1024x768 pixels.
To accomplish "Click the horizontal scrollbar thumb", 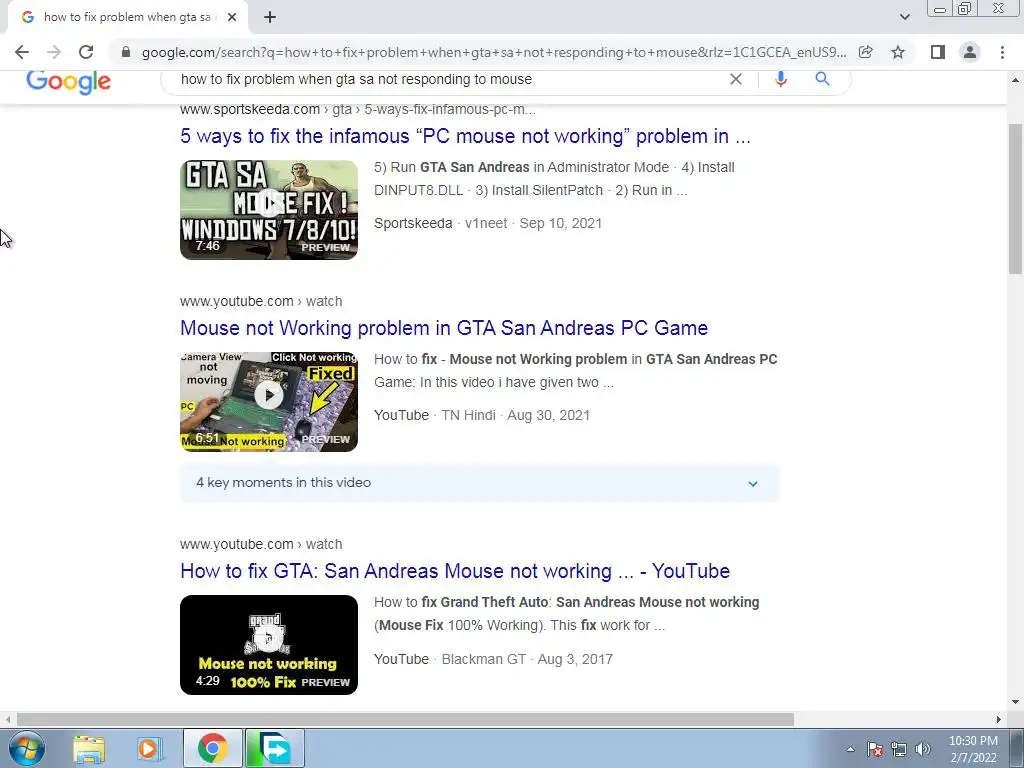I will click(405, 719).
